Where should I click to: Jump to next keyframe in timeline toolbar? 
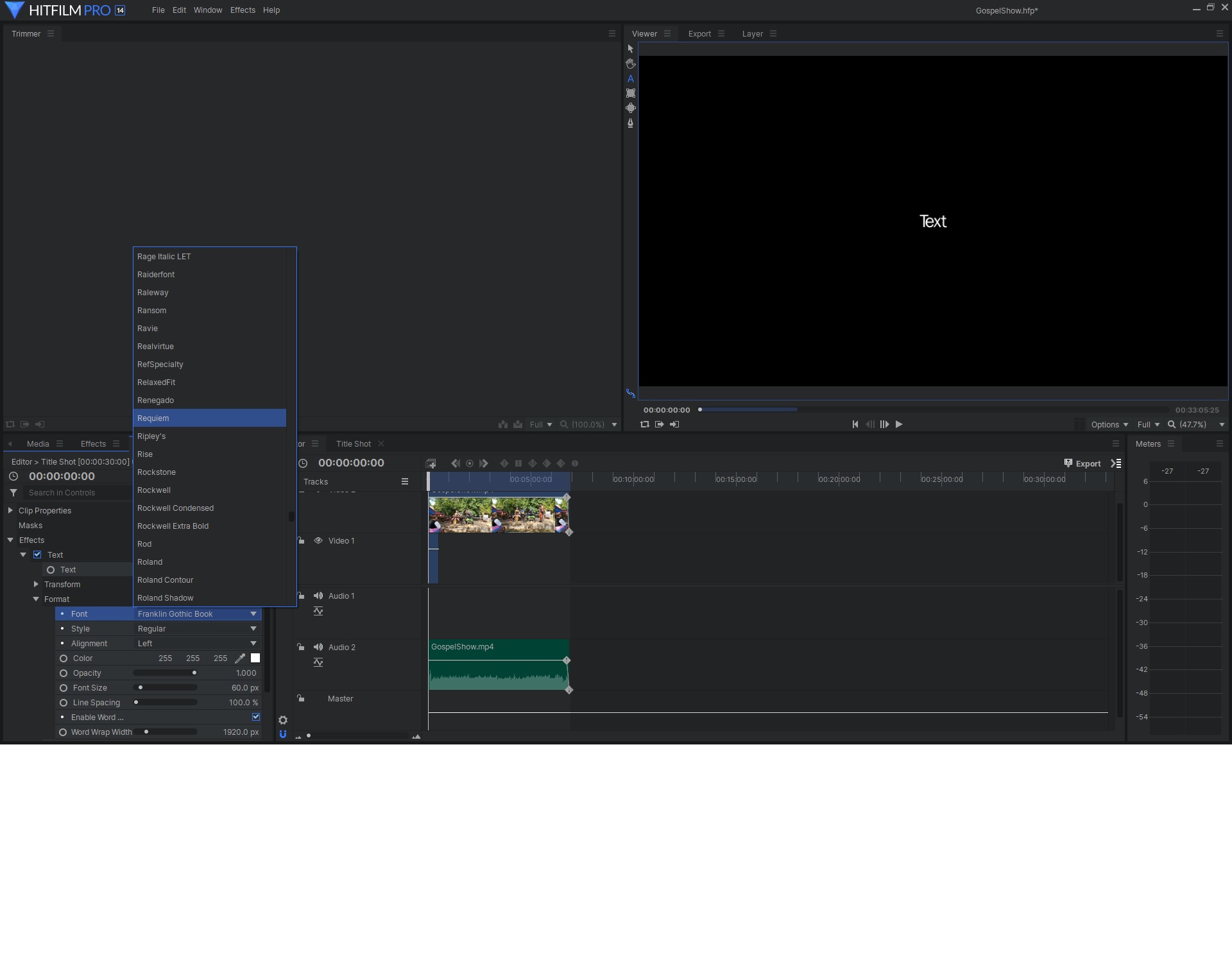click(484, 463)
